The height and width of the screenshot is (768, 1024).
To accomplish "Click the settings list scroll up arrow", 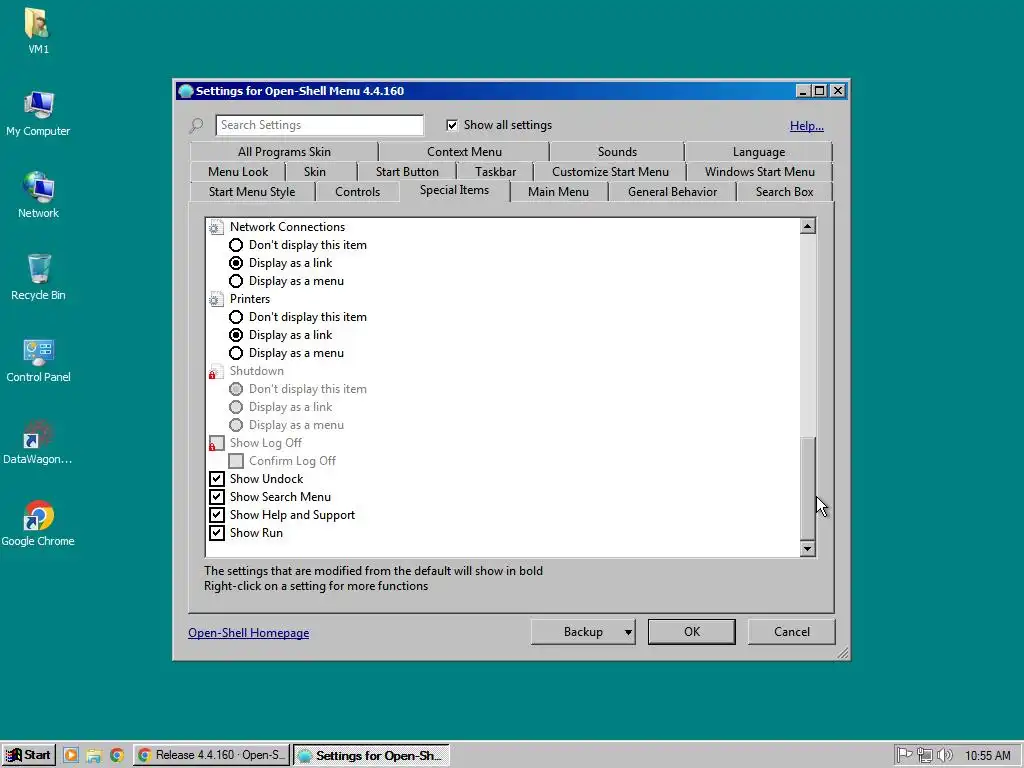I will (x=808, y=226).
